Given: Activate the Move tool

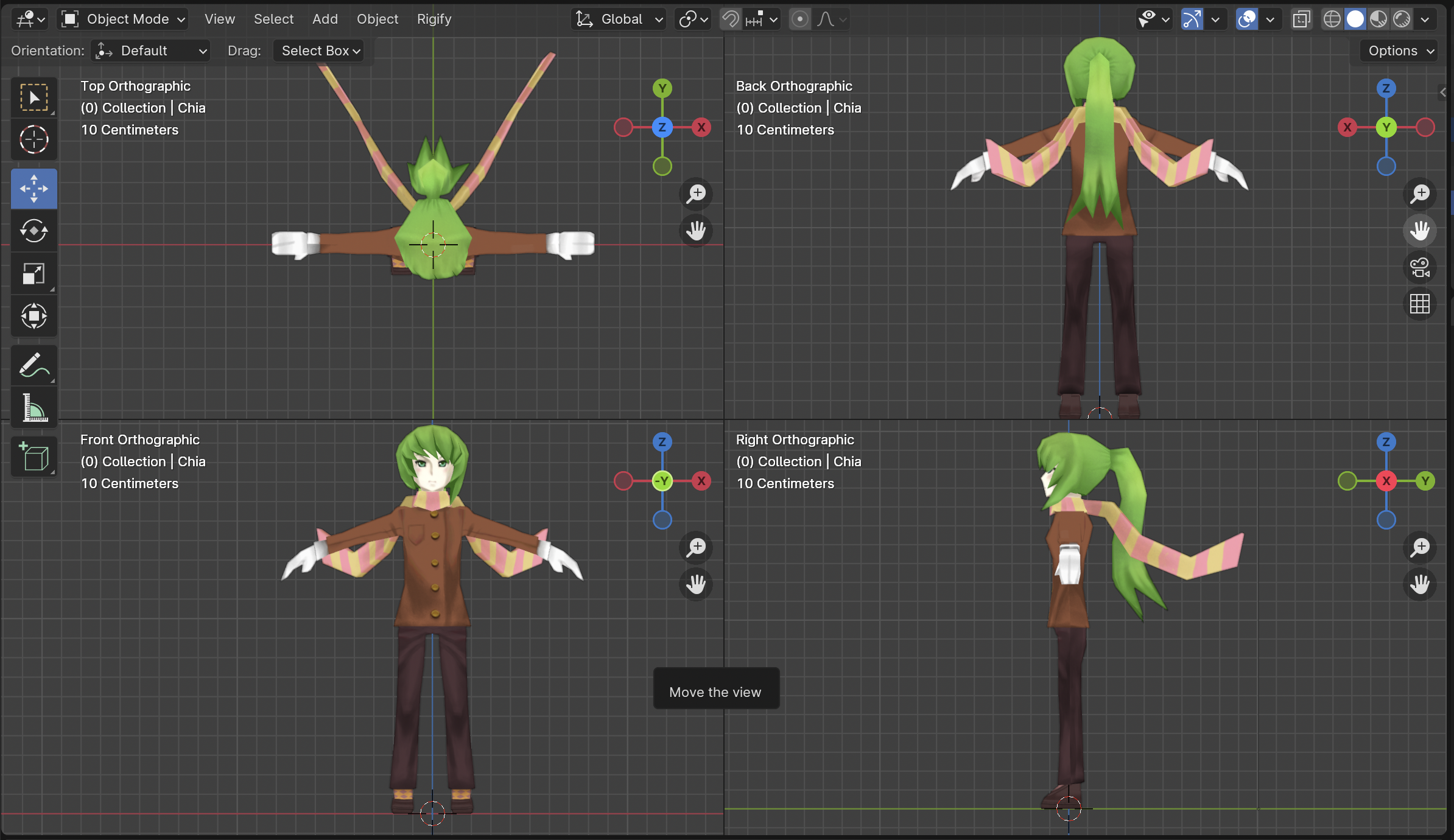Looking at the screenshot, I should point(34,189).
